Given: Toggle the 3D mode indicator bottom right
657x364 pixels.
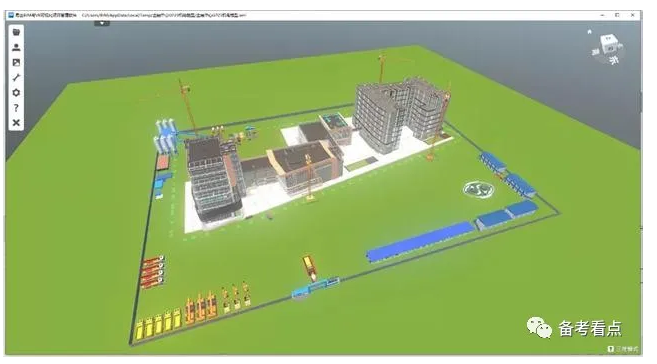Looking at the screenshot, I should pos(623,349).
